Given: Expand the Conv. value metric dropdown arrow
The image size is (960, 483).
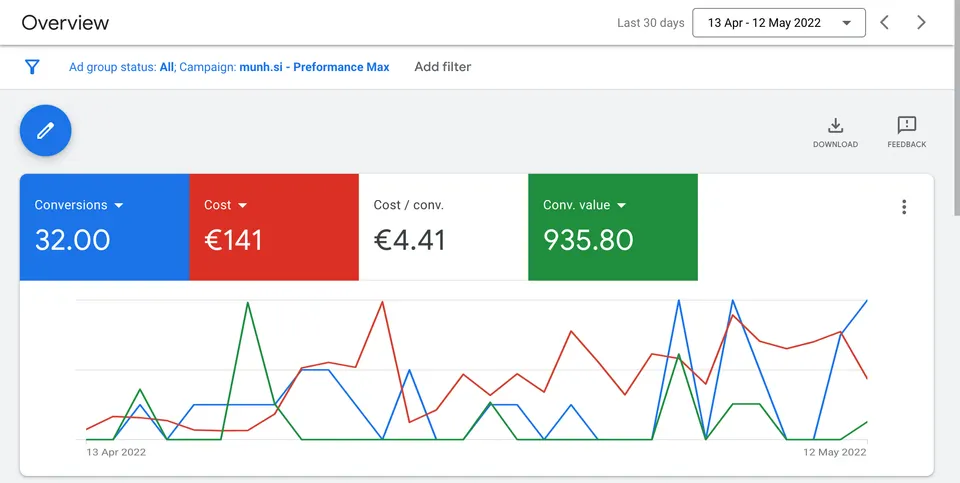Looking at the screenshot, I should pos(621,206).
